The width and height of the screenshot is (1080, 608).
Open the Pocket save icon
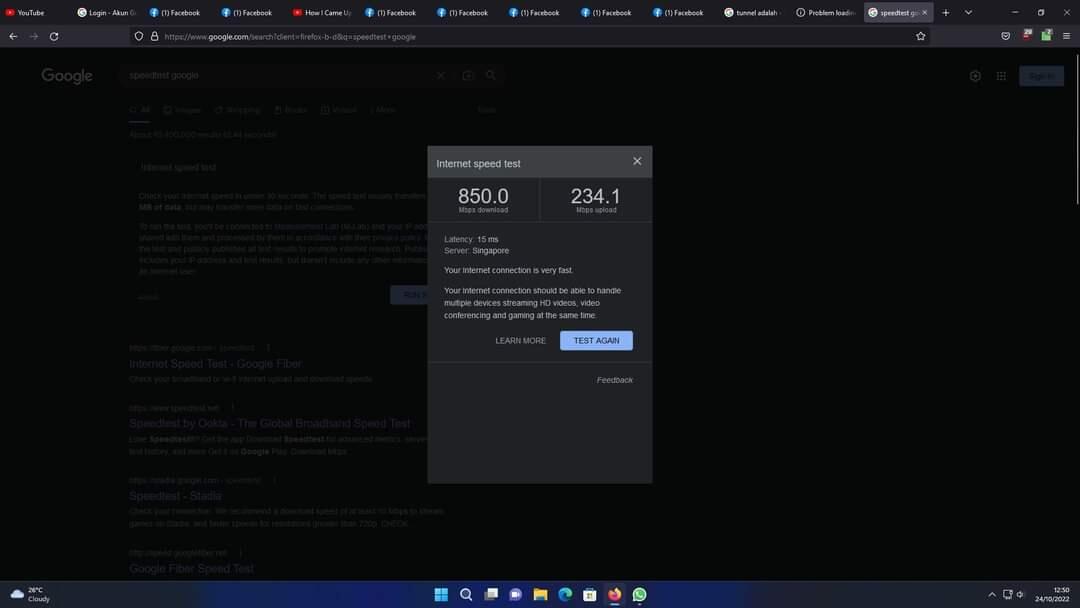pos(1005,36)
